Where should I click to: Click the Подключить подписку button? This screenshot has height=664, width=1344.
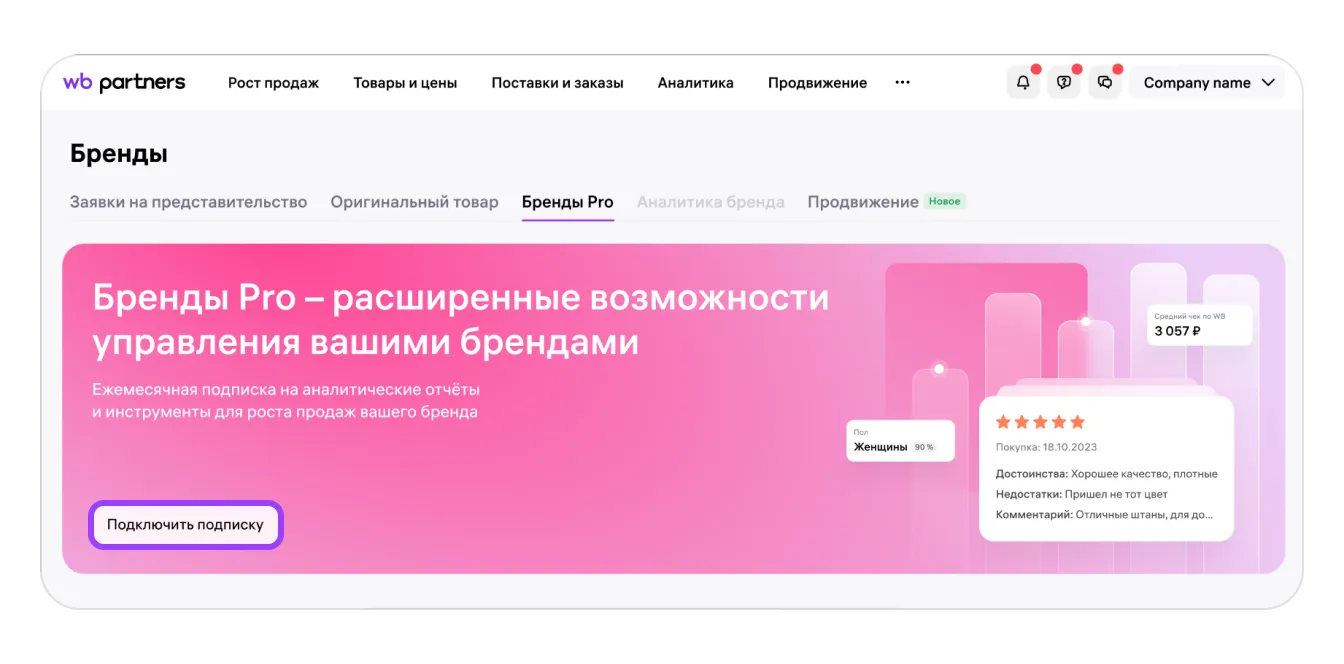pyautogui.click(x=186, y=525)
